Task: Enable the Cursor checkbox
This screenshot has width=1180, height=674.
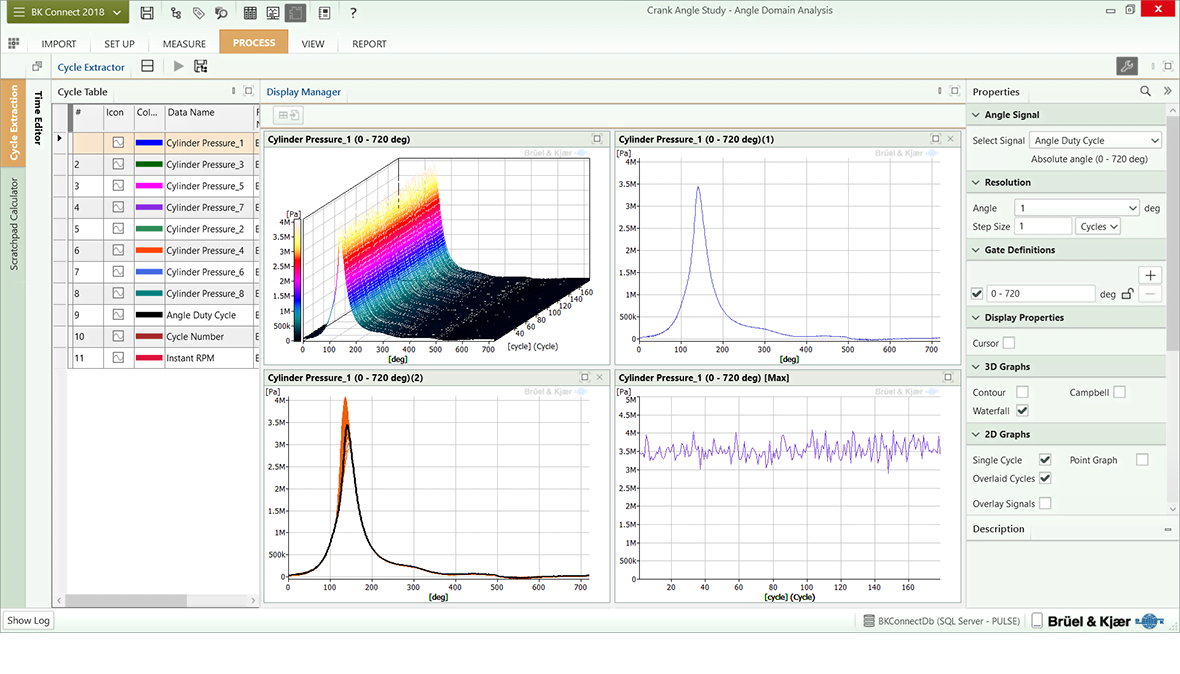Action: (x=1009, y=343)
